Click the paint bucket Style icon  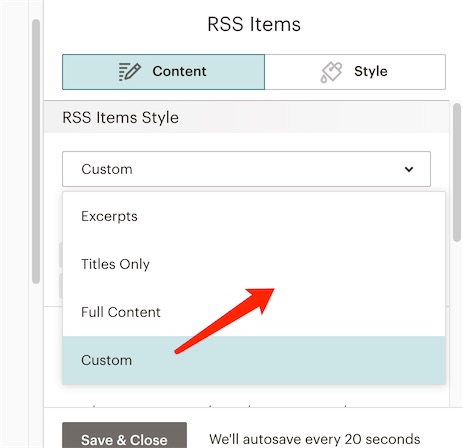[x=331, y=72]
